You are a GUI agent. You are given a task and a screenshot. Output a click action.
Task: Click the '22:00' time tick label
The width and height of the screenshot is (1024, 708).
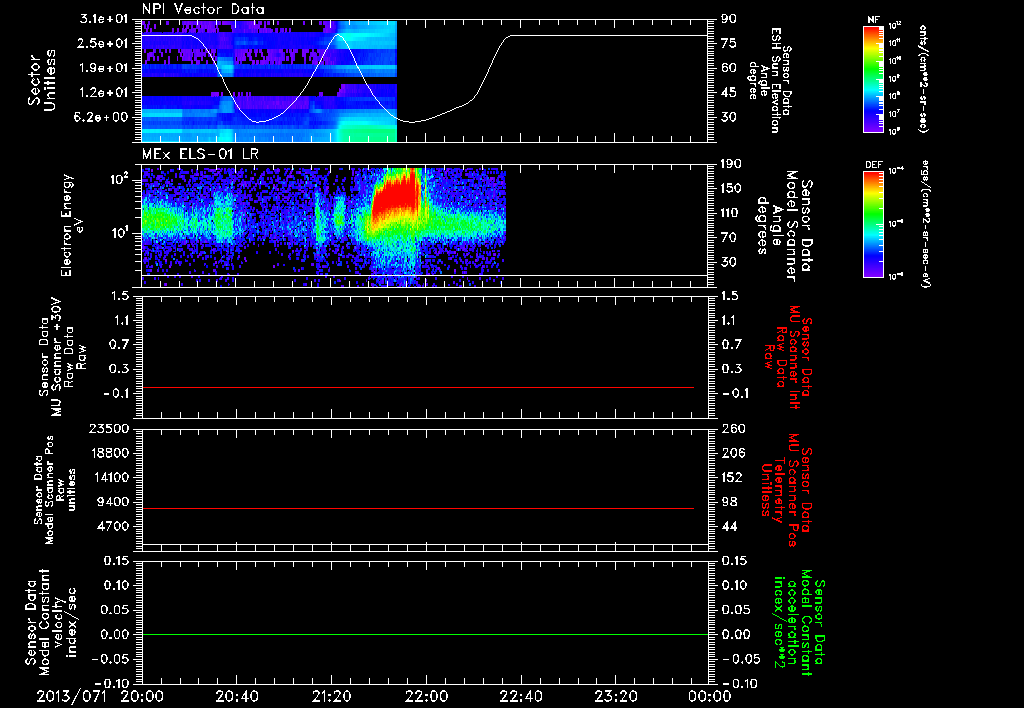(x=426, y=696)
